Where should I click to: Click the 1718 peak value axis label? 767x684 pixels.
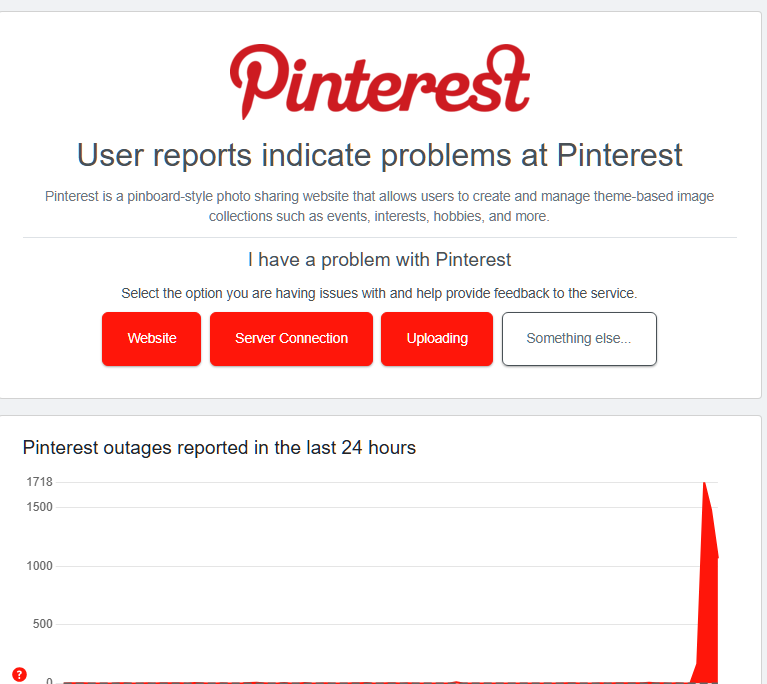point(40,482)
